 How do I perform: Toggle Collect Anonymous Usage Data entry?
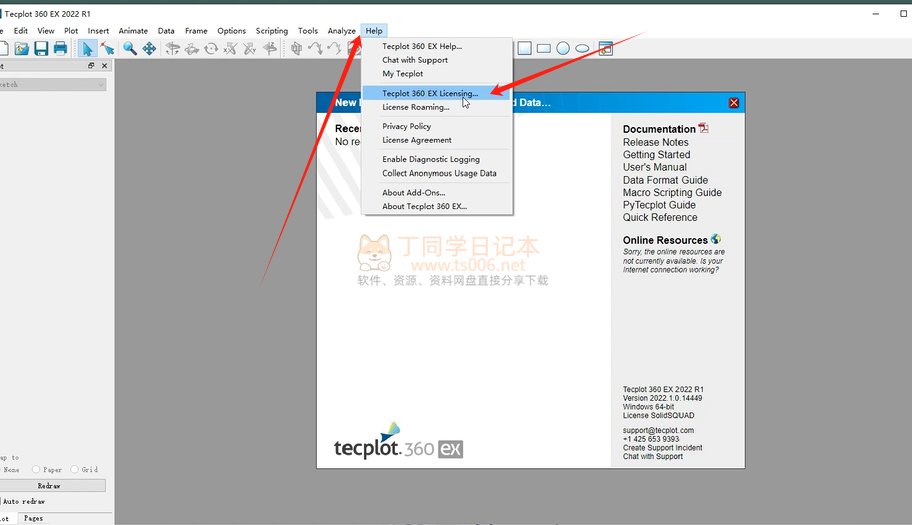[437, 173]
